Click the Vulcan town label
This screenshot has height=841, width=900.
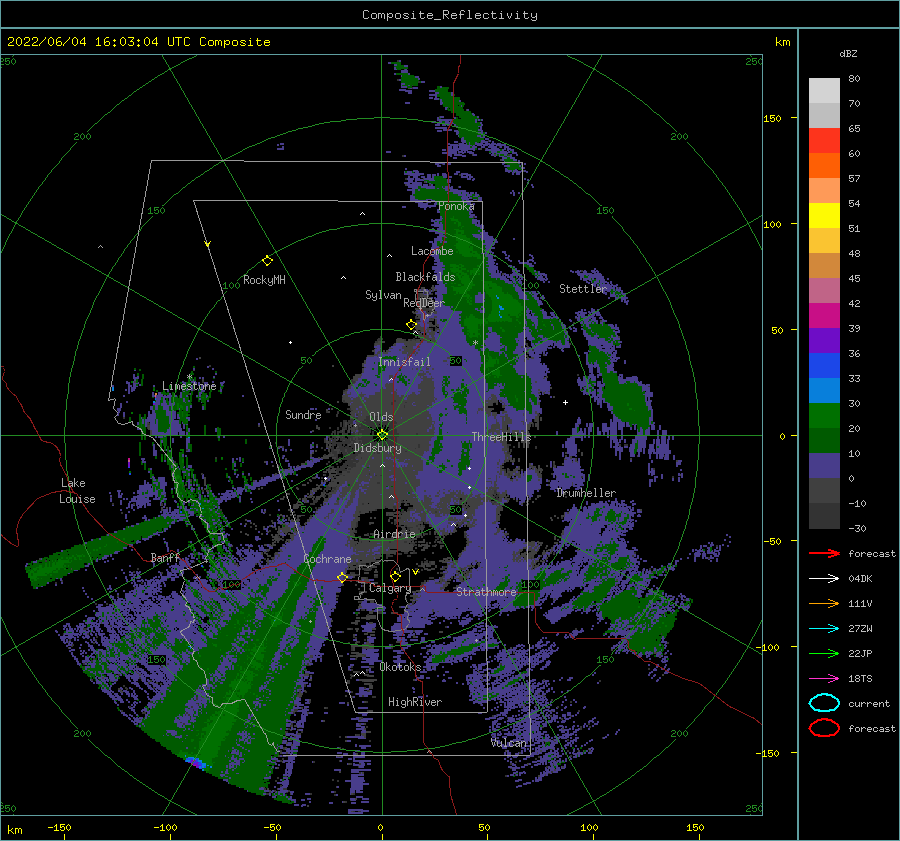pyautogui.click(x=509, y=743)
